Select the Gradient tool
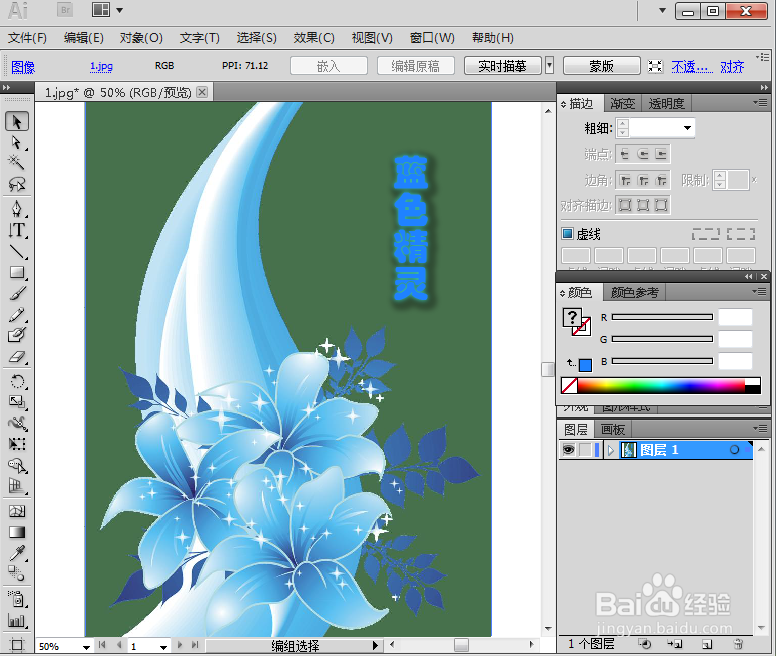Viewport: 776px width, 656px height. point(17,532)
